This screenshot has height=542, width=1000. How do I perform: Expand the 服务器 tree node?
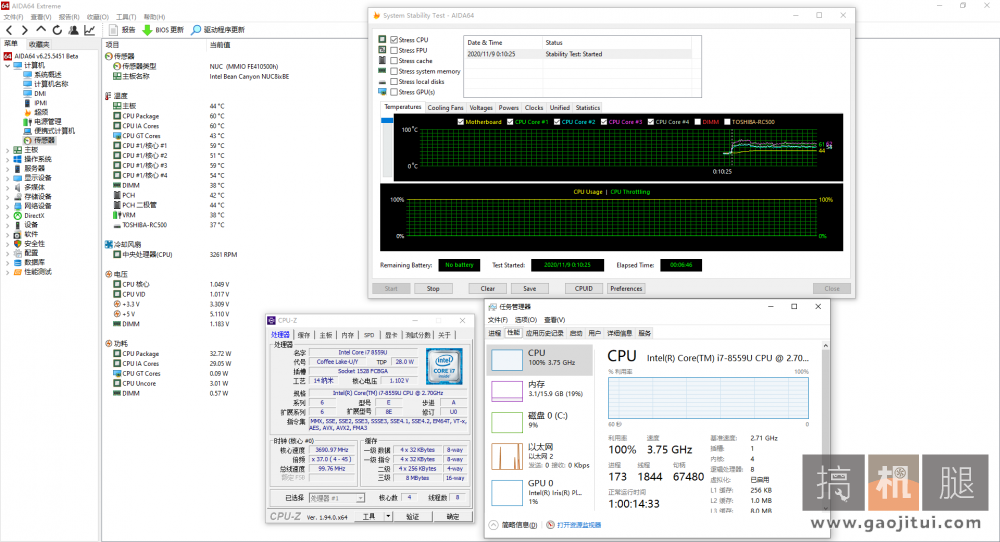(8, 168)
